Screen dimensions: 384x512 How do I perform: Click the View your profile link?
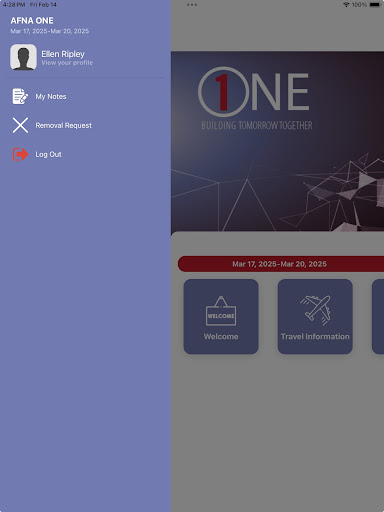[x=67, y=63]
